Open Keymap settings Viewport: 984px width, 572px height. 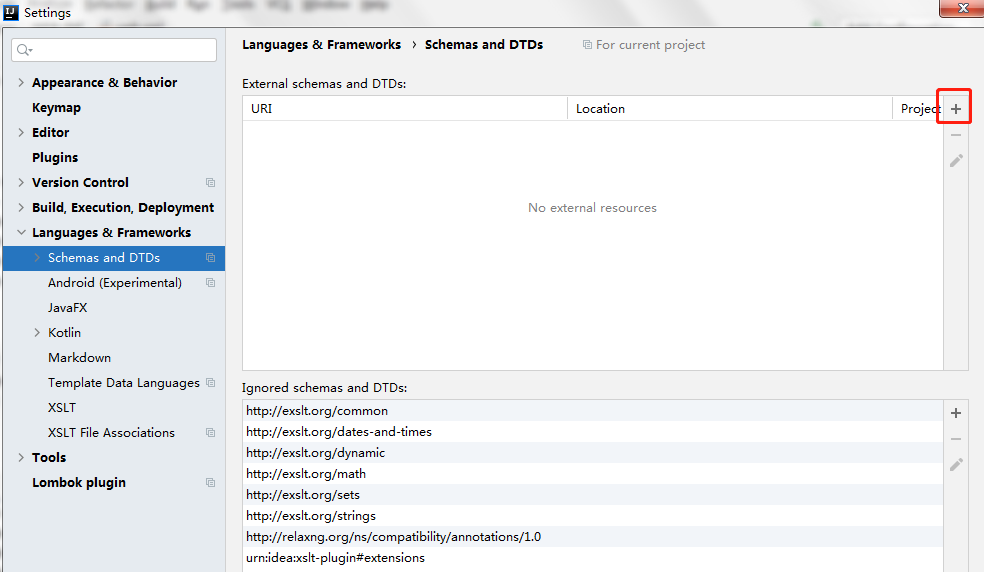[56, 108]
